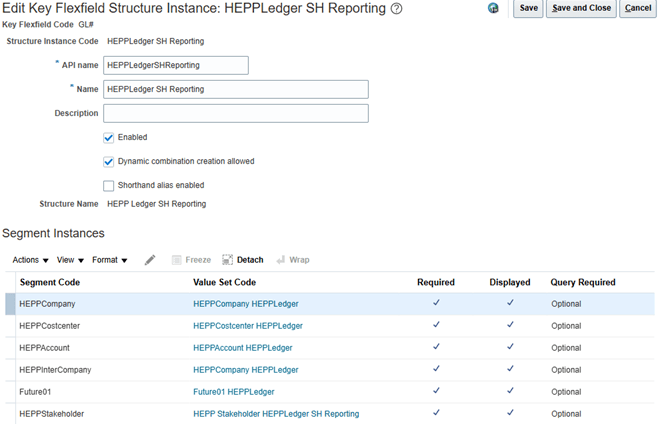
Task: Click the globe icon beside Save
Action: [494, 8]
